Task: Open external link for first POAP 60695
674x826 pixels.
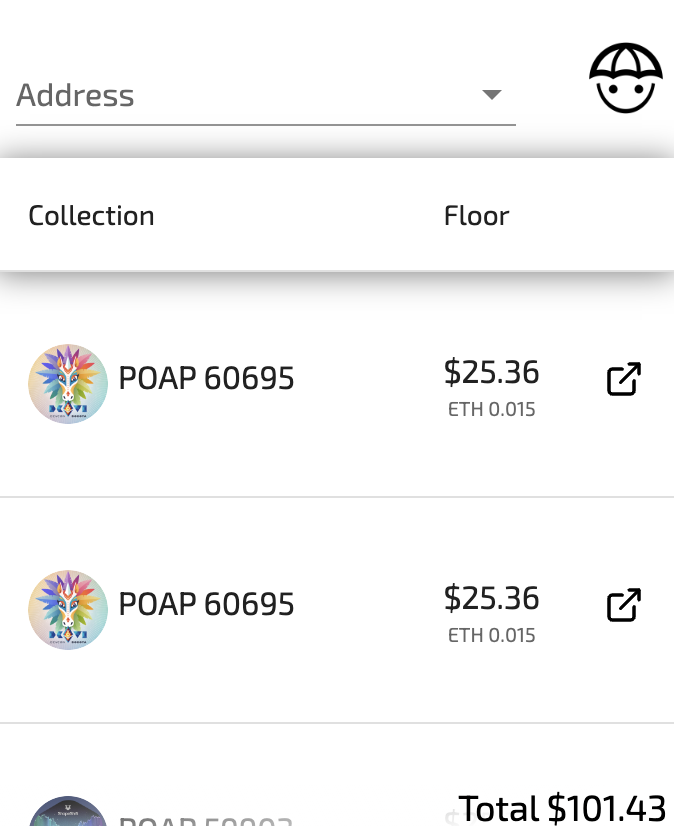Action: [x=624, y=380]
